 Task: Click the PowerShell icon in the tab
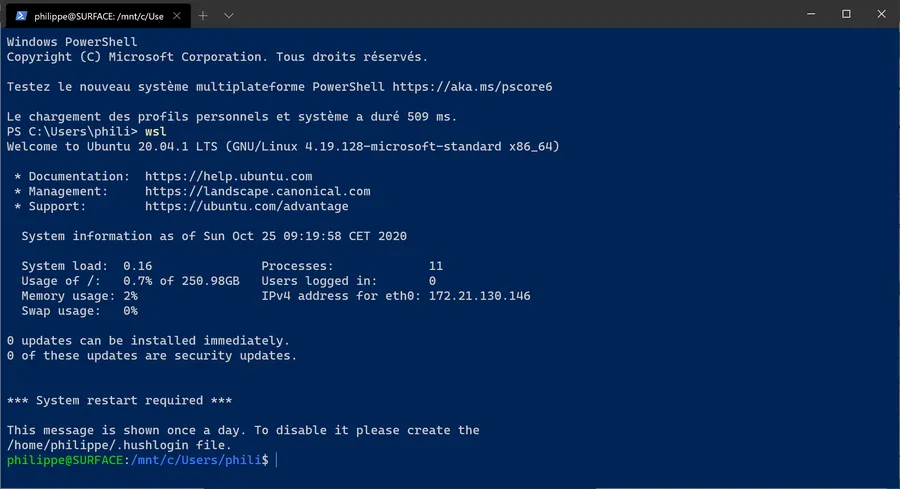(x=21, y=15)
